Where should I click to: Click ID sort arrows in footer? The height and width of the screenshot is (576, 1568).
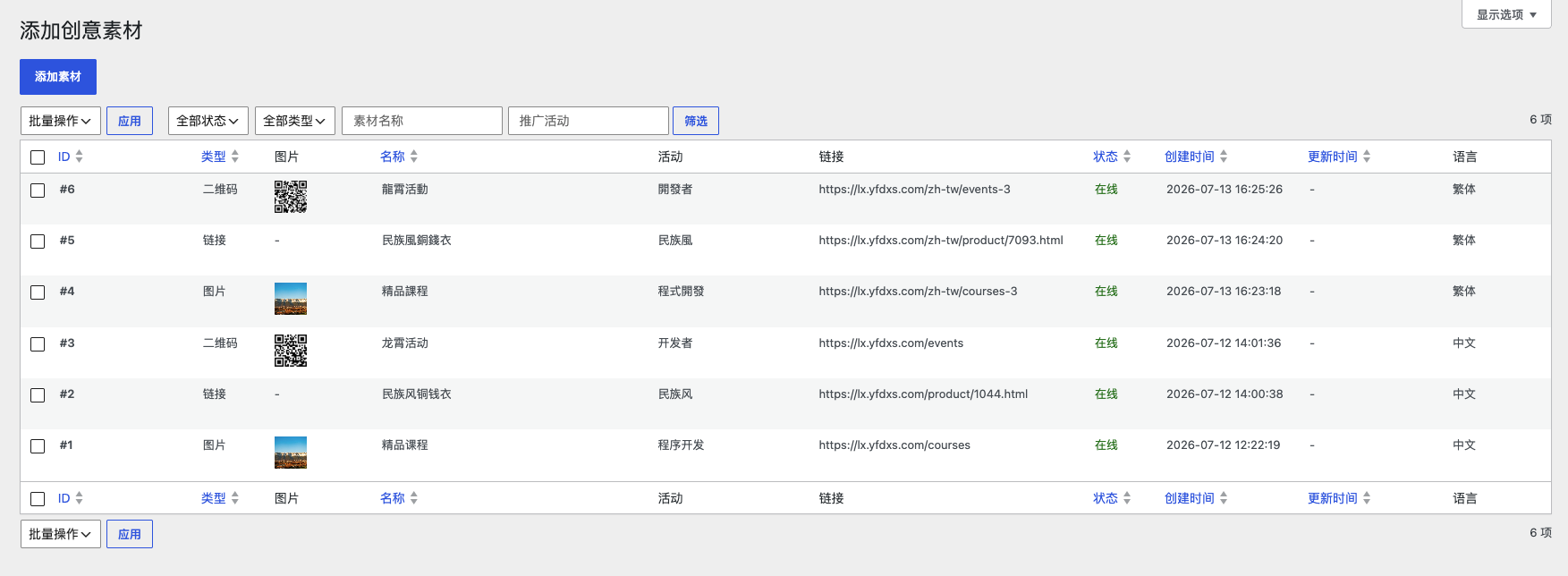click(x=79, y=498)
